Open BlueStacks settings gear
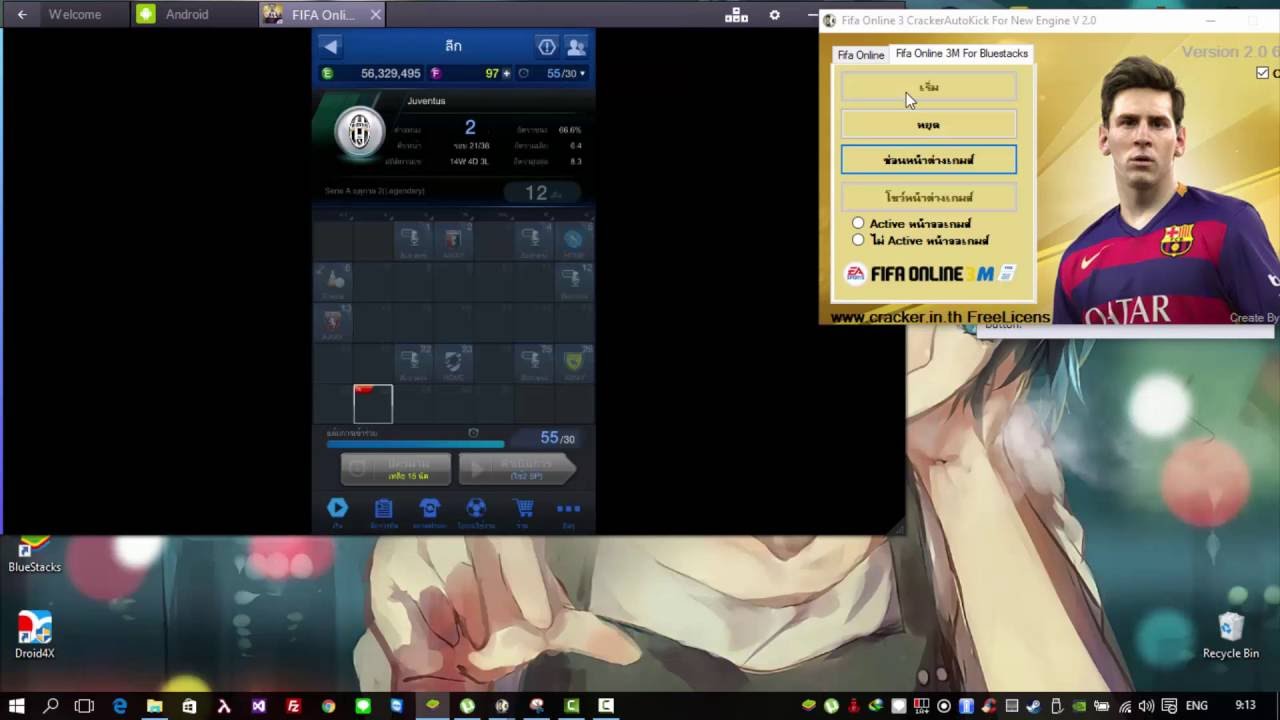Image resolution: width=1280 pixels, height=720 pixels. point(774,15)
